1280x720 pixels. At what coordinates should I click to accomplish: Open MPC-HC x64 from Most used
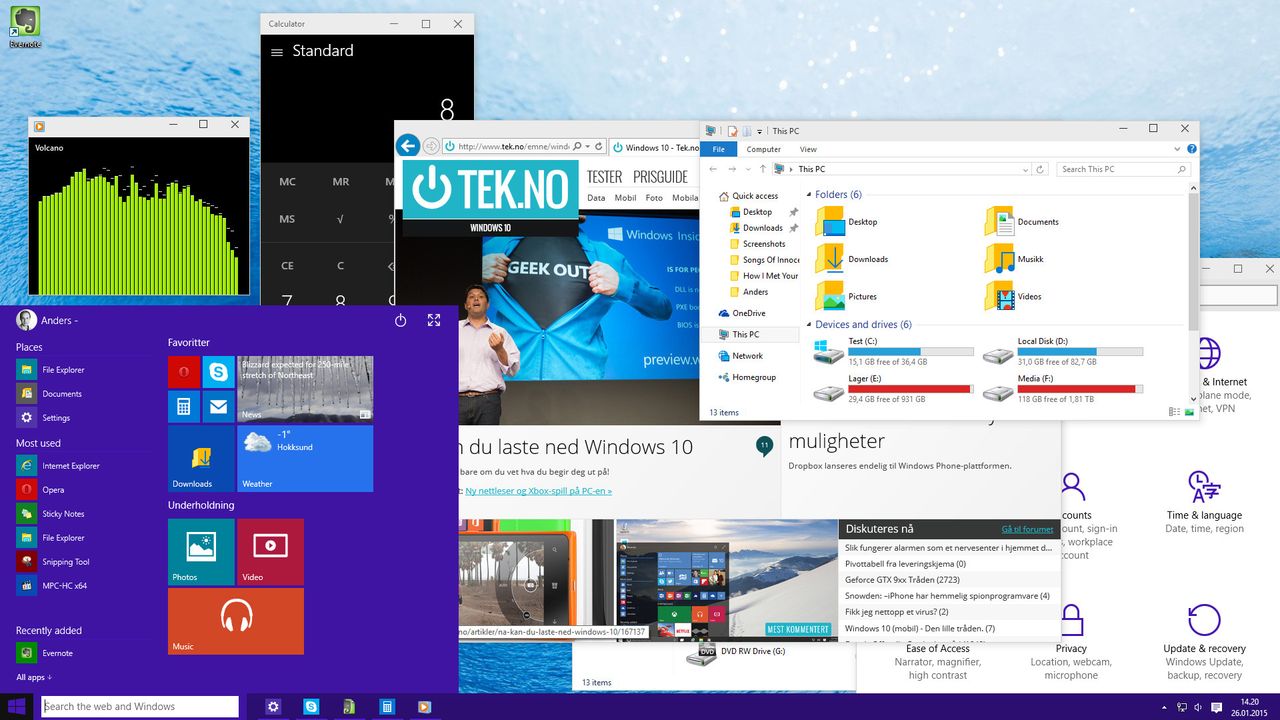(x=52, y=586)
